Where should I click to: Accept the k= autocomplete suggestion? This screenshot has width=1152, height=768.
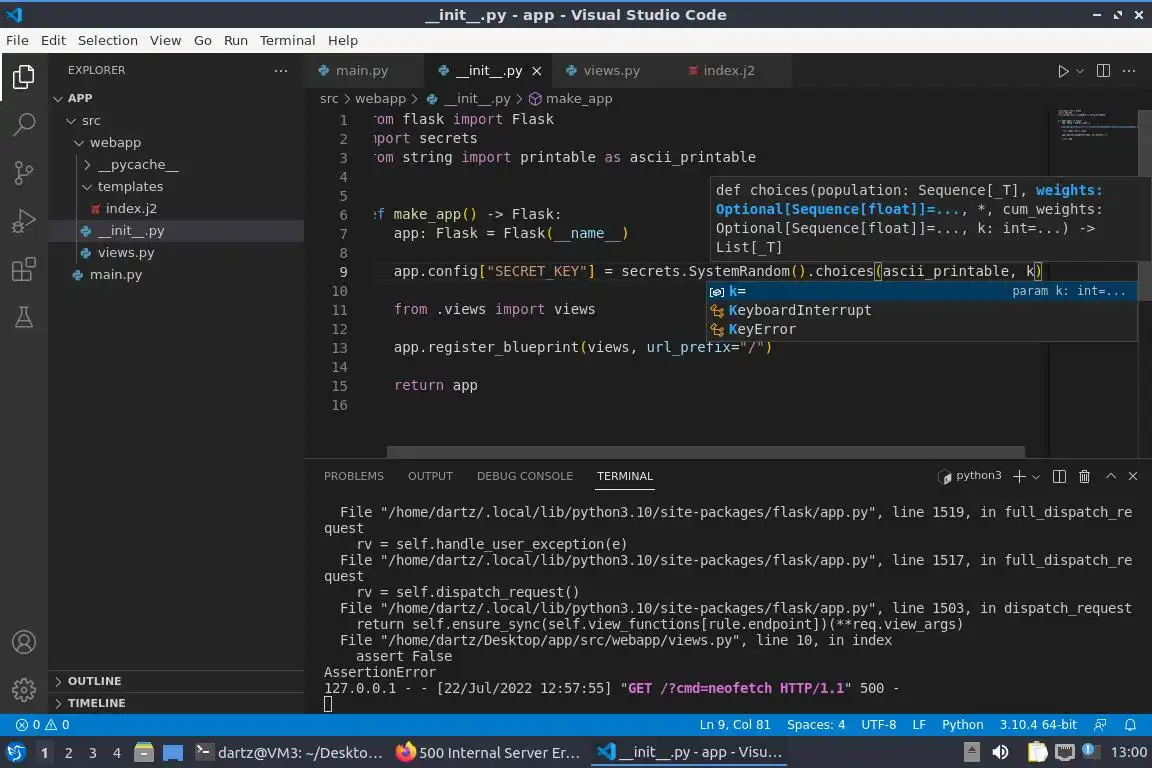(x=921, y=291)
